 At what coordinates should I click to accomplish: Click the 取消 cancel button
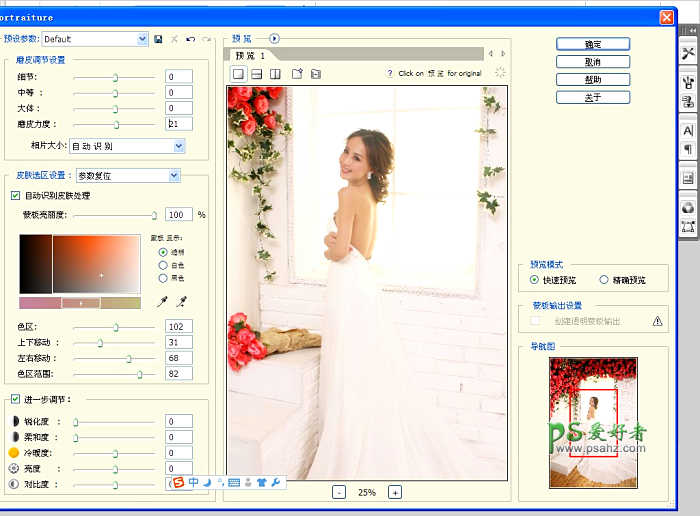click(593, 62)
